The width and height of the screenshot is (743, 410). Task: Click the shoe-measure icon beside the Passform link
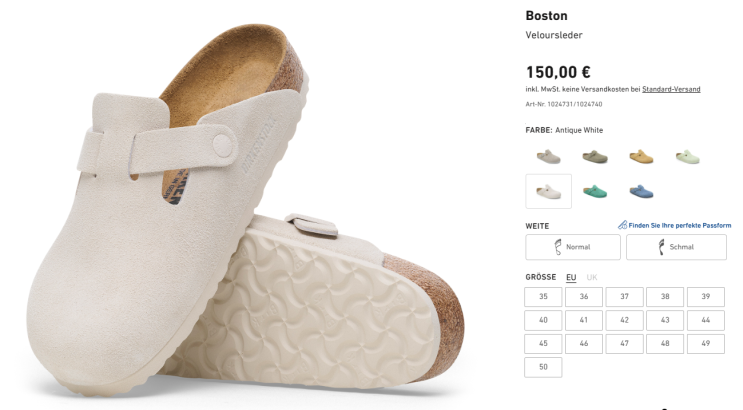point(622,225)
